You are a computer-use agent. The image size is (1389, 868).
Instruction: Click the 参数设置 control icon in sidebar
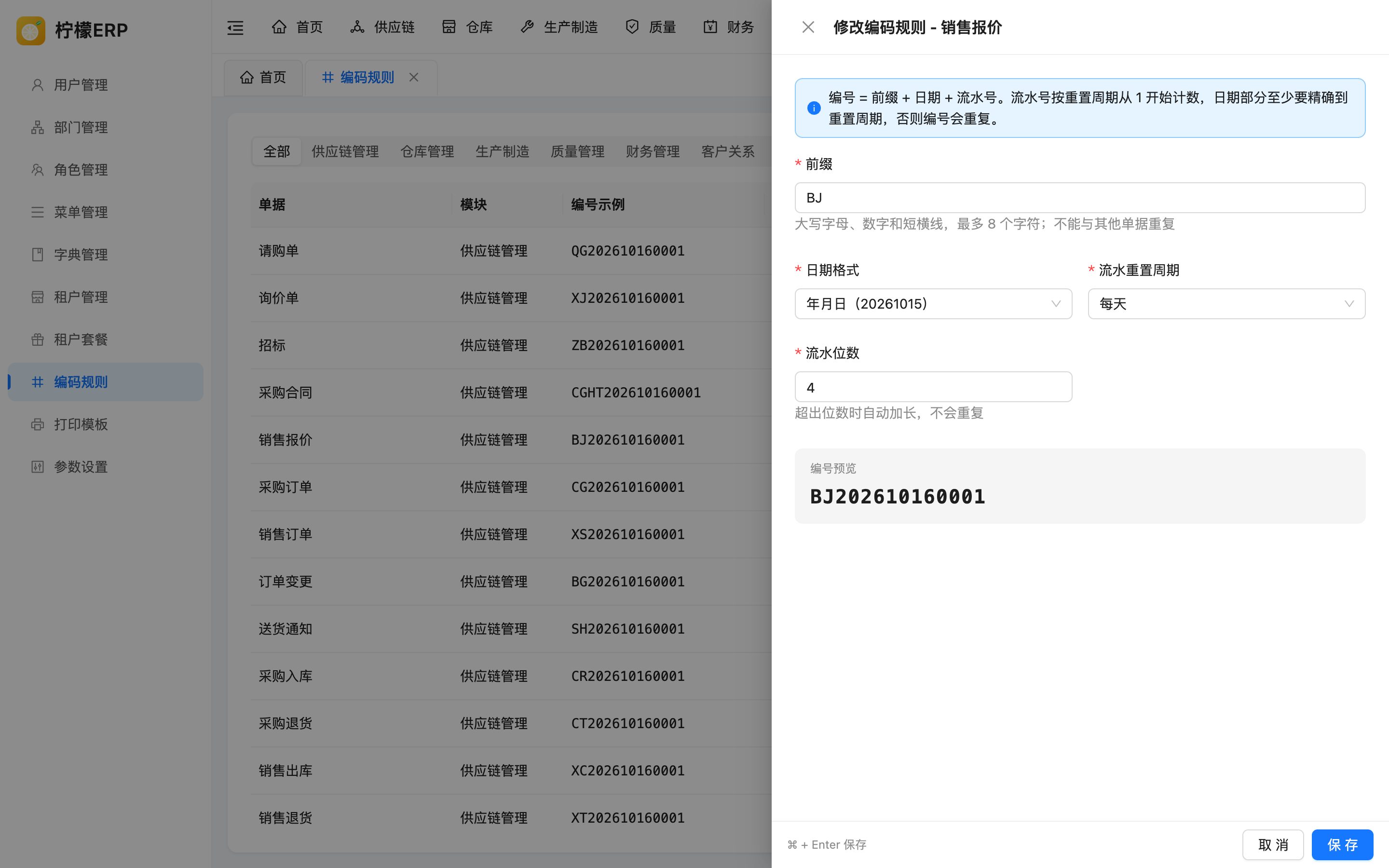pos(37,467)
